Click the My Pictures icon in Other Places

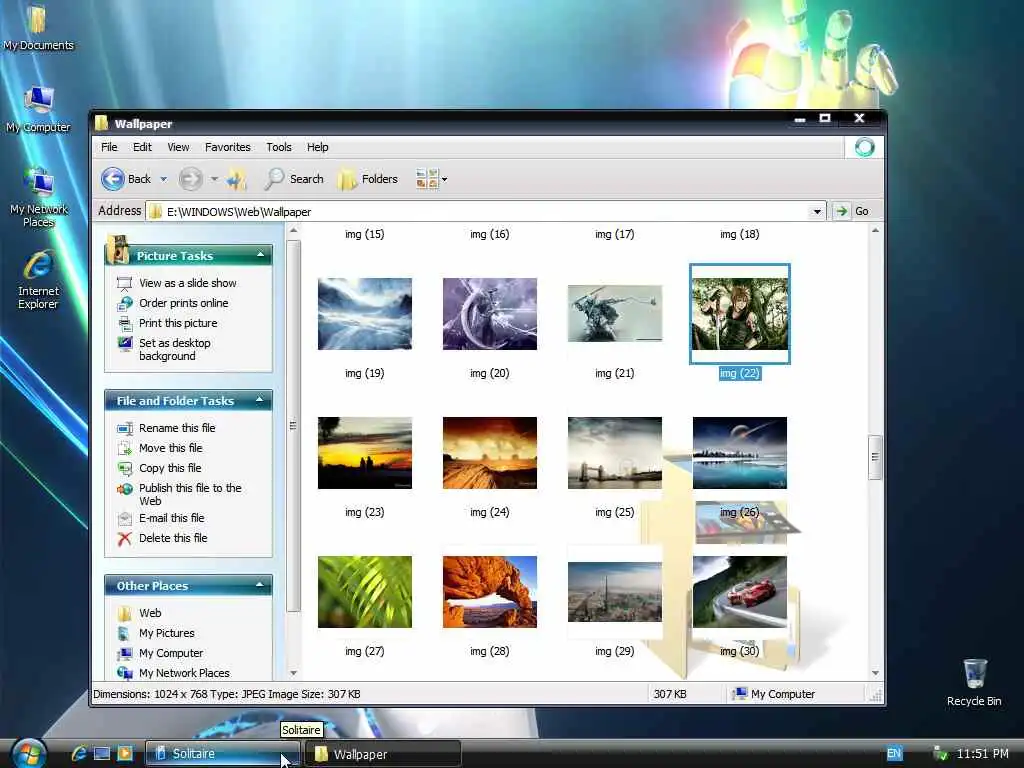coord(124,633)
